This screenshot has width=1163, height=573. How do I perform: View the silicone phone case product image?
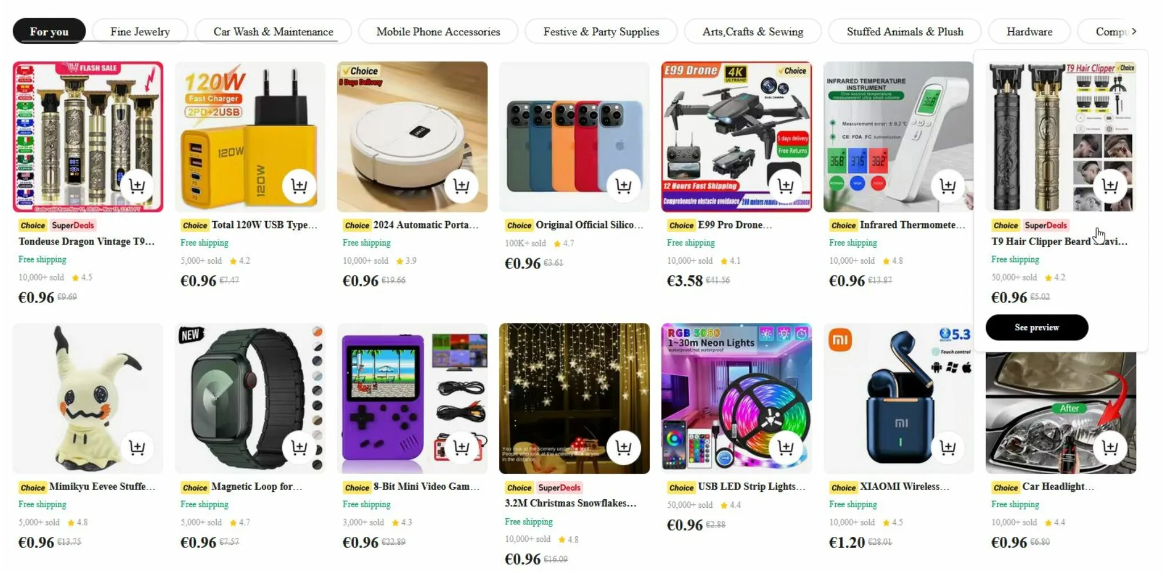[574, 136]
